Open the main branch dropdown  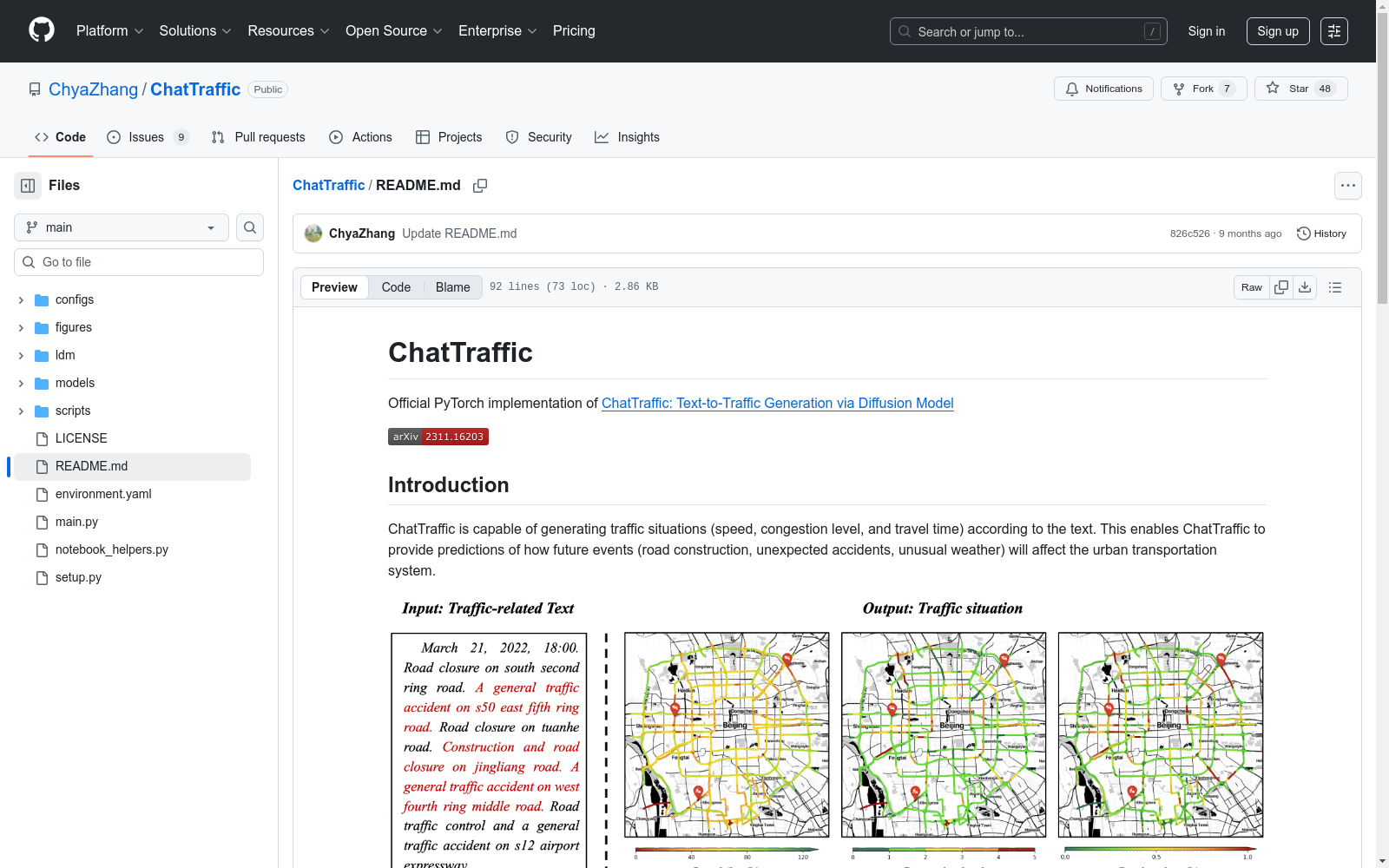coord(122,227)
